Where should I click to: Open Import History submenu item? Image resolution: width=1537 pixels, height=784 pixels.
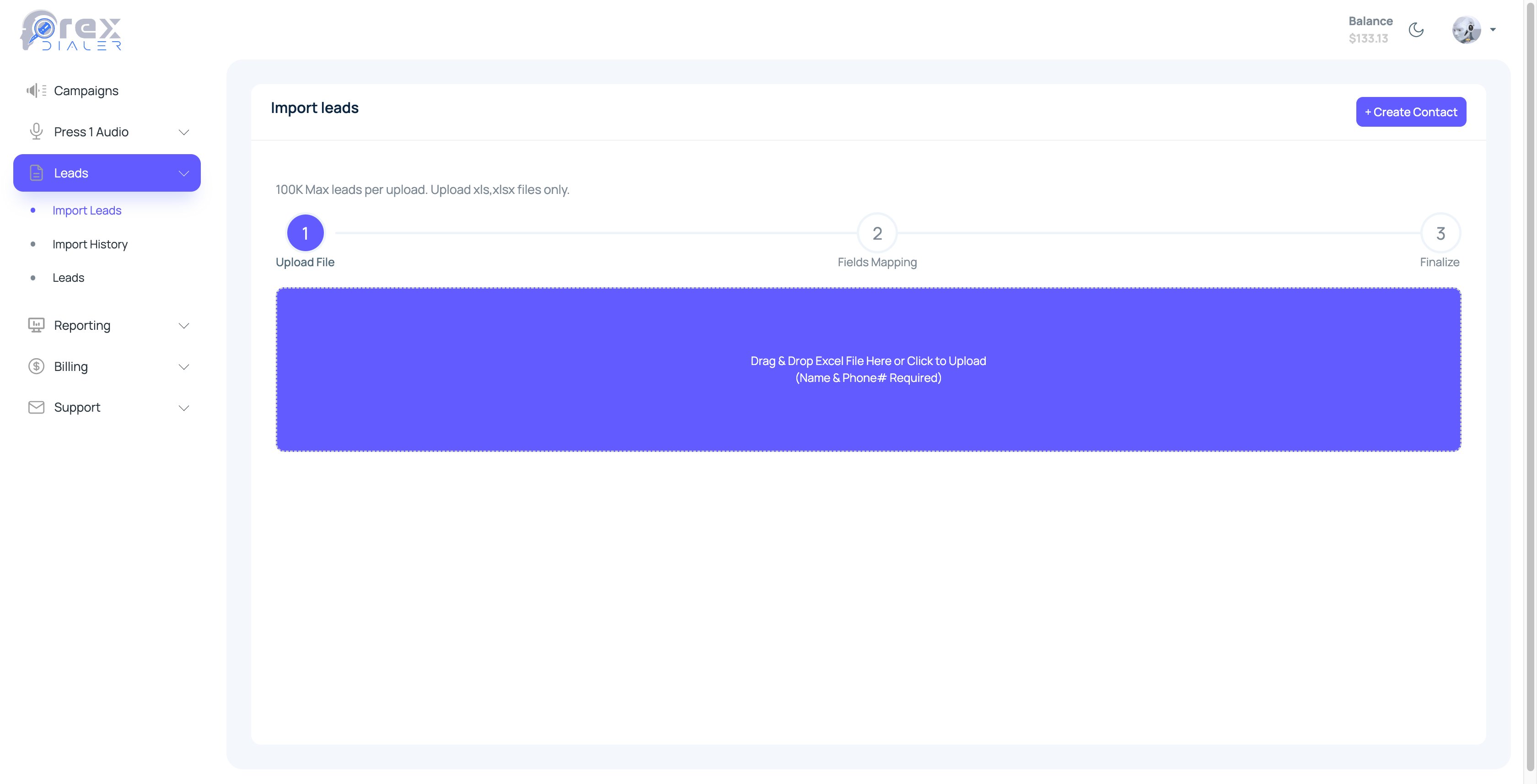coord(90,244)
